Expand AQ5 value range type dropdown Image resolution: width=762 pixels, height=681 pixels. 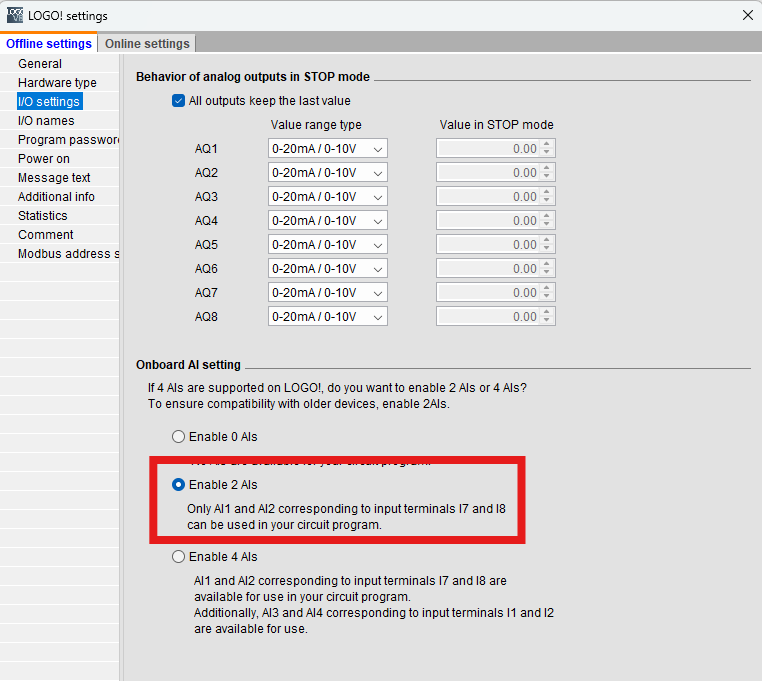[x=328, y=244]
